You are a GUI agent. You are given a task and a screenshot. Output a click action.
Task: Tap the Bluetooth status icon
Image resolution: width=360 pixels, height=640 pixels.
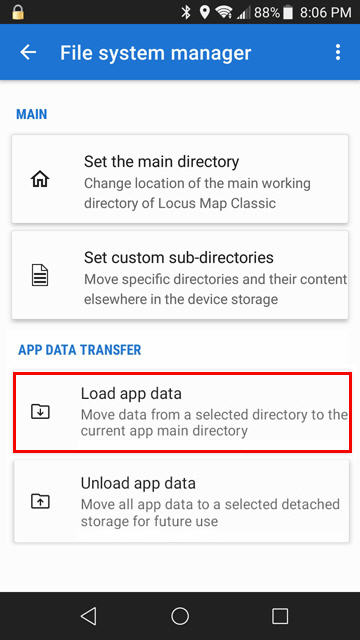pyautogui.click(x=186, y=12)
